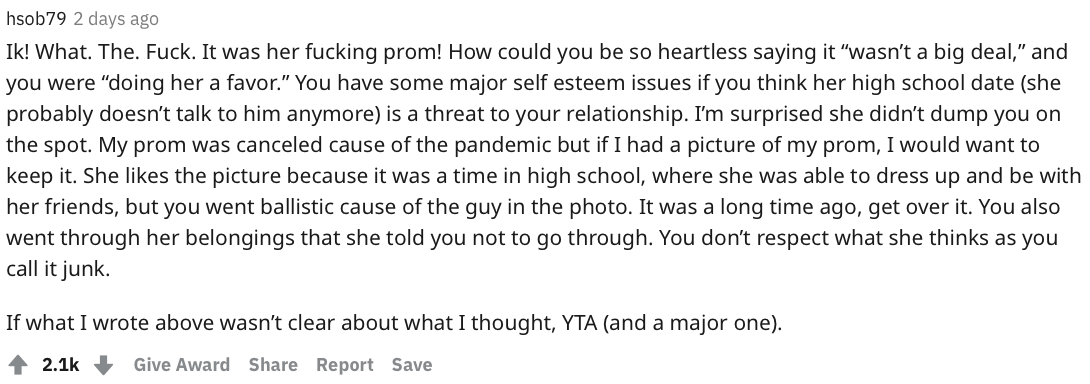Give Award to this comment

181,365
